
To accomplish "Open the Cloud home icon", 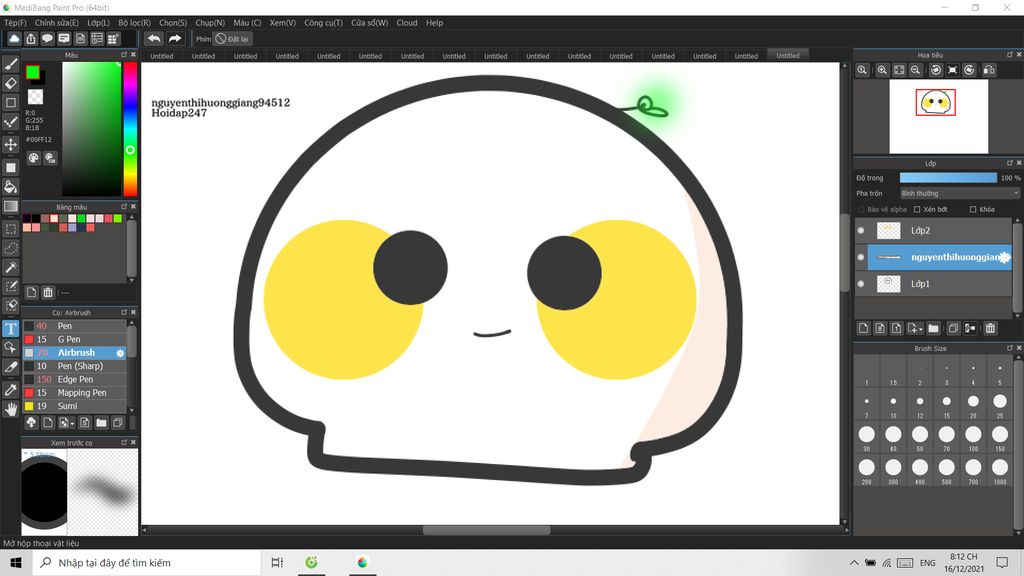I will point(14,39).
